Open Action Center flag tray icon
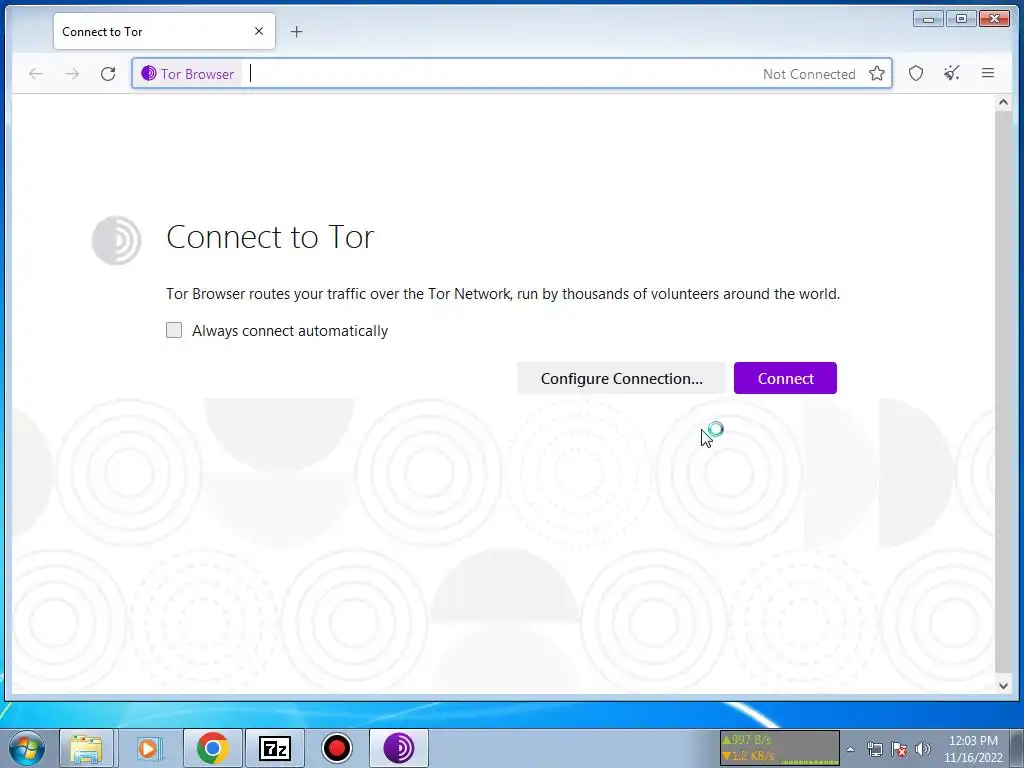This screenshot has height=768, width=1024. [x=899, y=749]
